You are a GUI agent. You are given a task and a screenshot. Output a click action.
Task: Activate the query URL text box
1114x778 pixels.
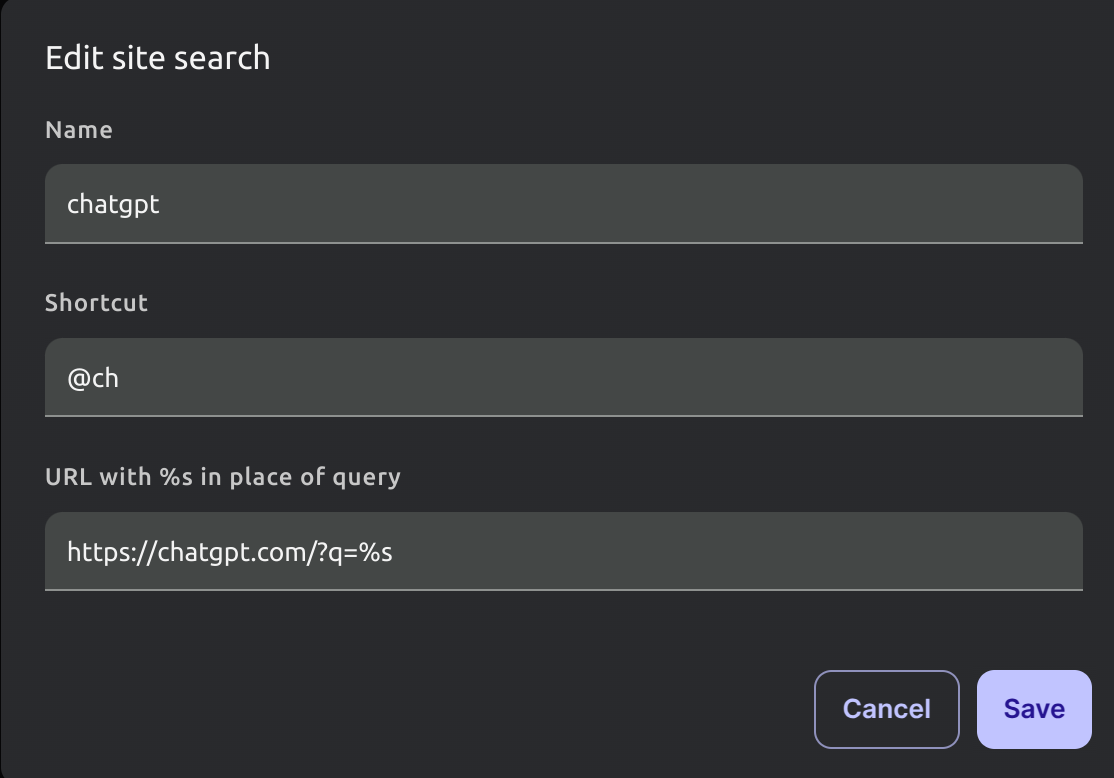click(x=563, y=551)
